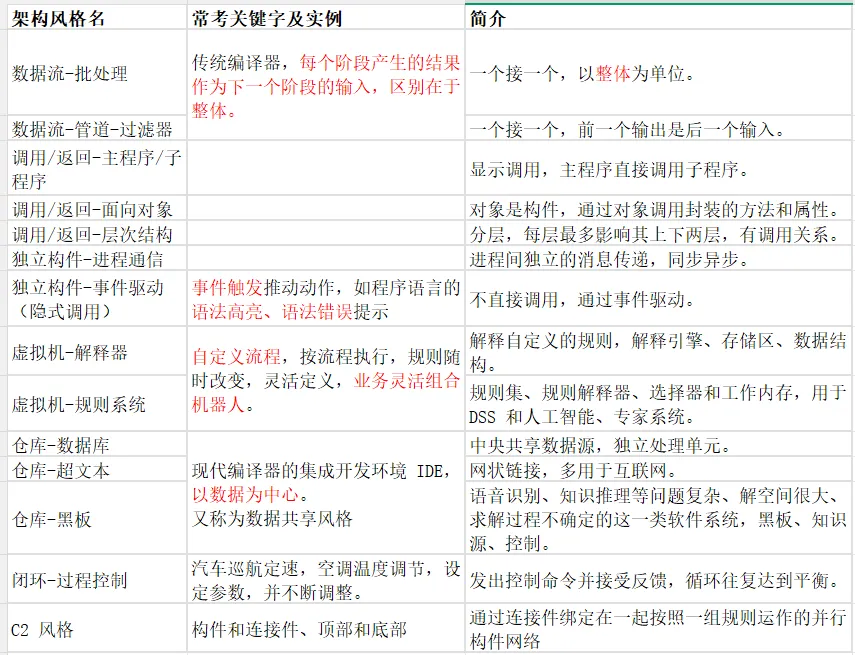Viewport: 855px width, 655px height.
Task: Select cell '一个接一个，以整体为单位。'
Action: tap(658, 73)
